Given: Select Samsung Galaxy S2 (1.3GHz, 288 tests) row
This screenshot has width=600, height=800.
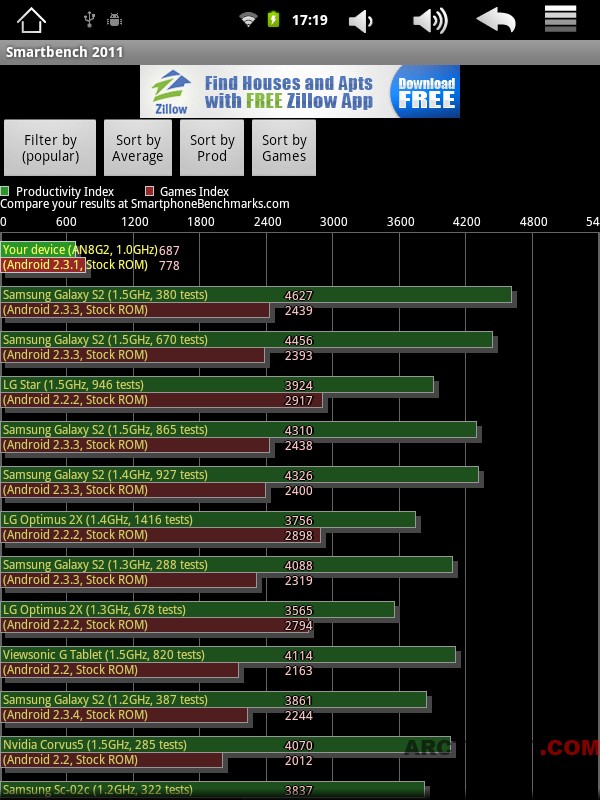Looking at the screenshot, I should [227, 572].
